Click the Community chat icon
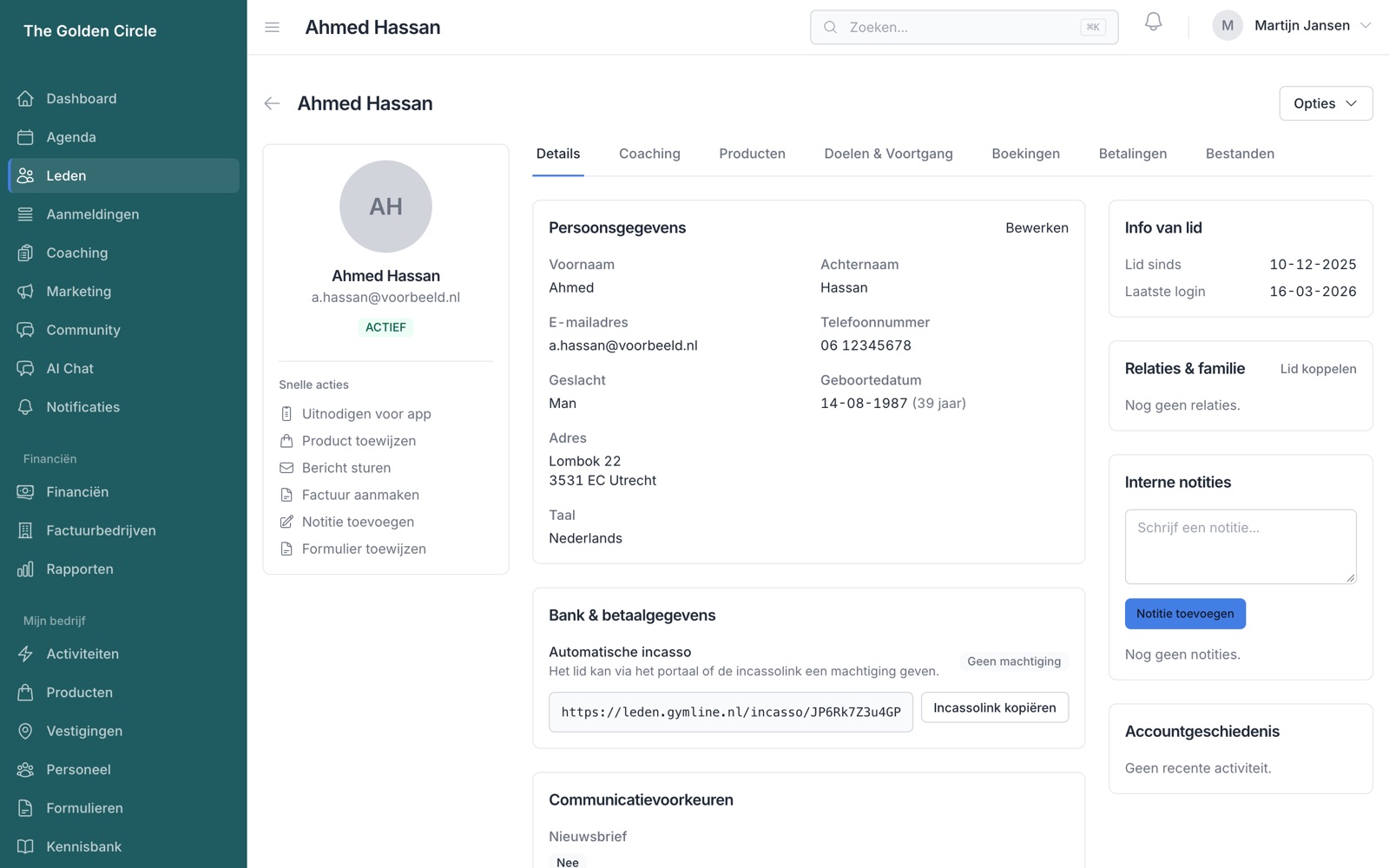The width and height of the screenshot is (1389, 868). pyautogui.click(x=25, y=330)
